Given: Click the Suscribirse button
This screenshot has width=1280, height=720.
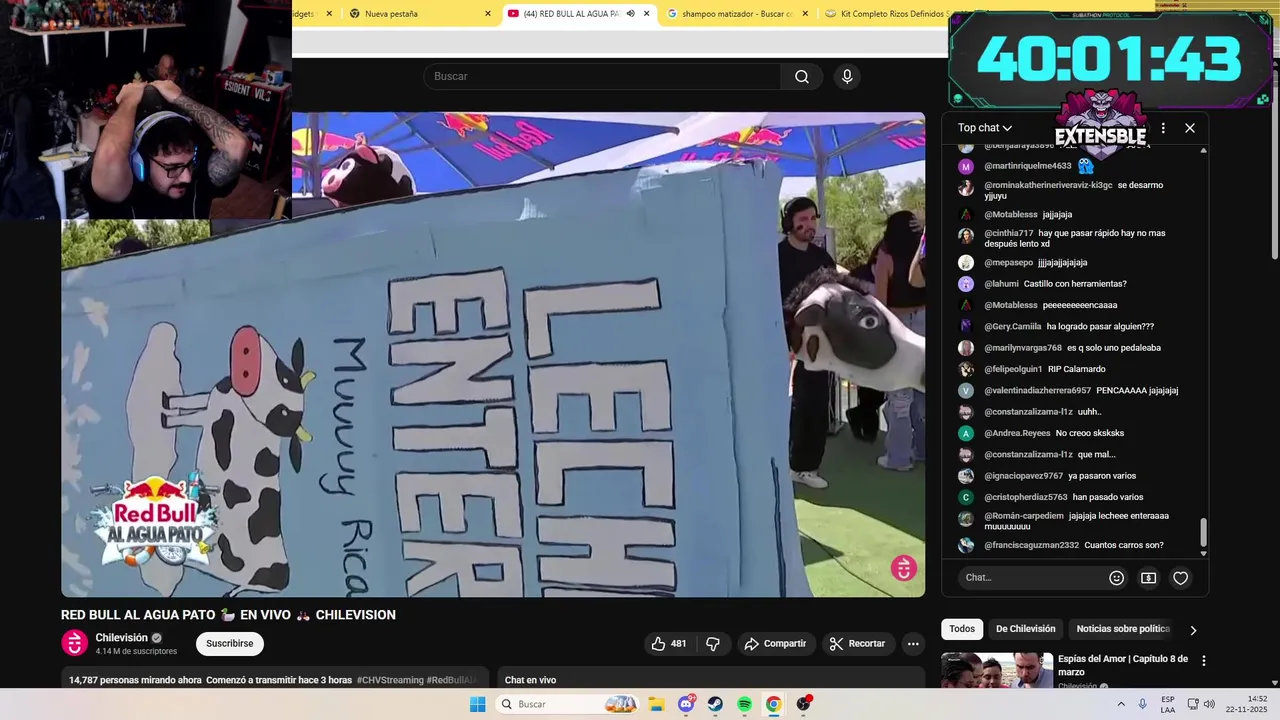Looking at the screenshot, I should [x=230, y=644].
